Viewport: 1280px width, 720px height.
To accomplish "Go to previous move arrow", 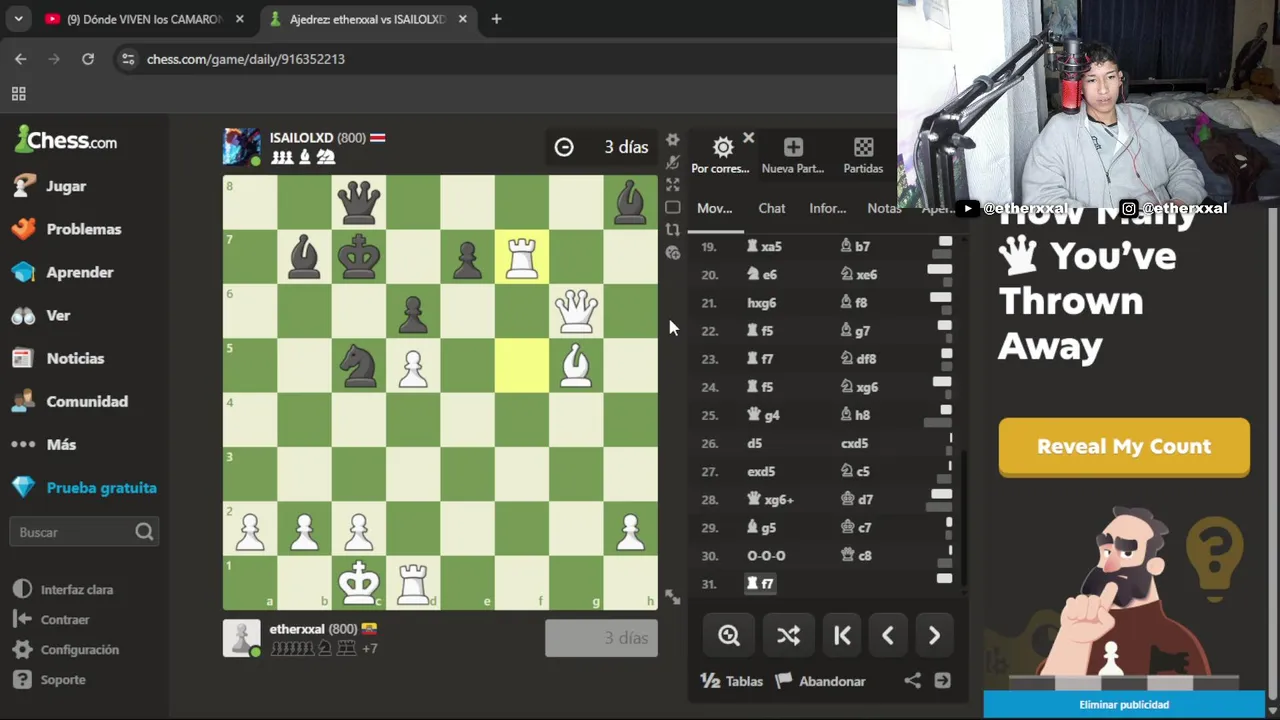I will pos(888,636).
